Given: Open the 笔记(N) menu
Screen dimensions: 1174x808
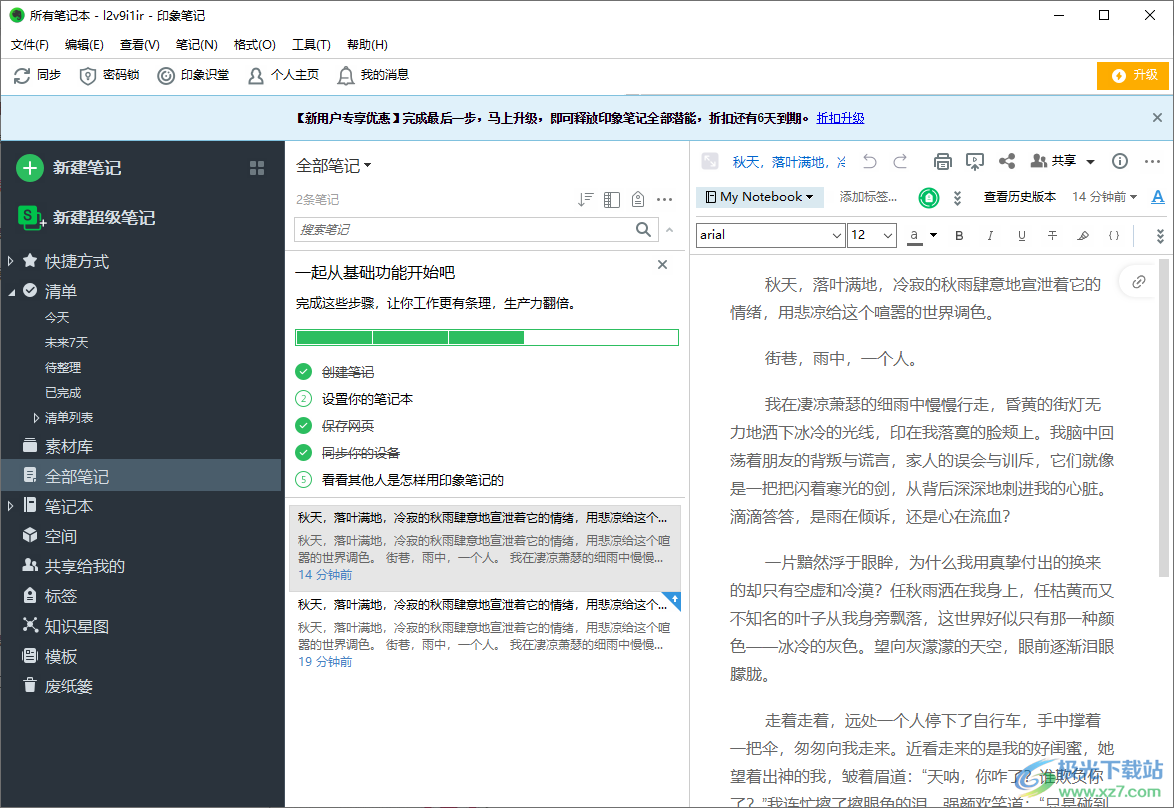Looking at the screenshot, I should pos(197,45).
